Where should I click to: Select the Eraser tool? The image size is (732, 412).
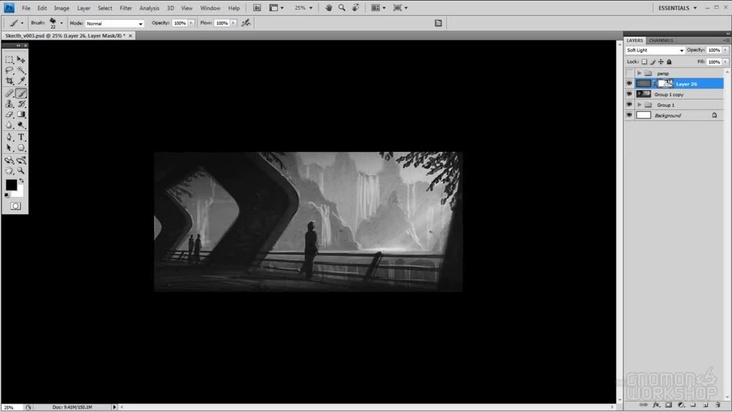click(x=9, y=115)
